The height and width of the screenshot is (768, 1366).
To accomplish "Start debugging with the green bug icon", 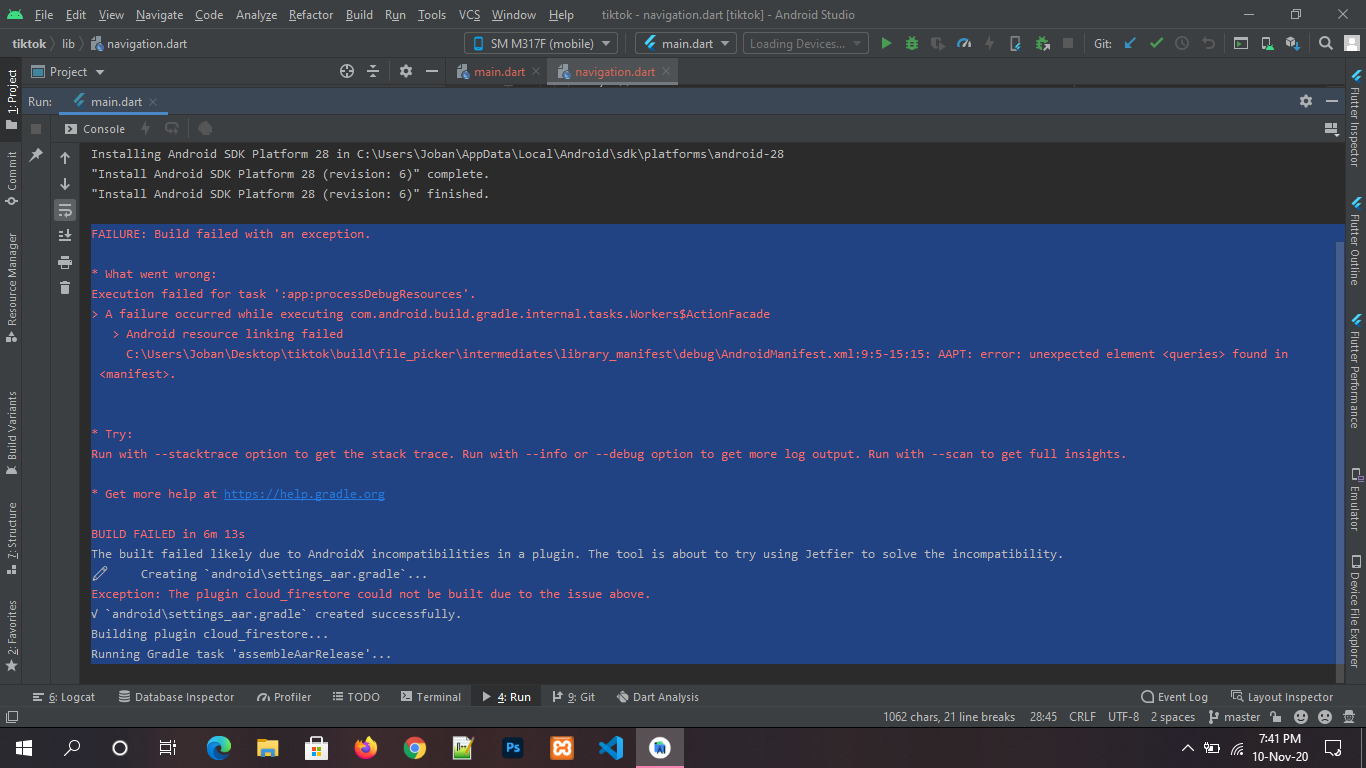I will click(x=912, y=43).
